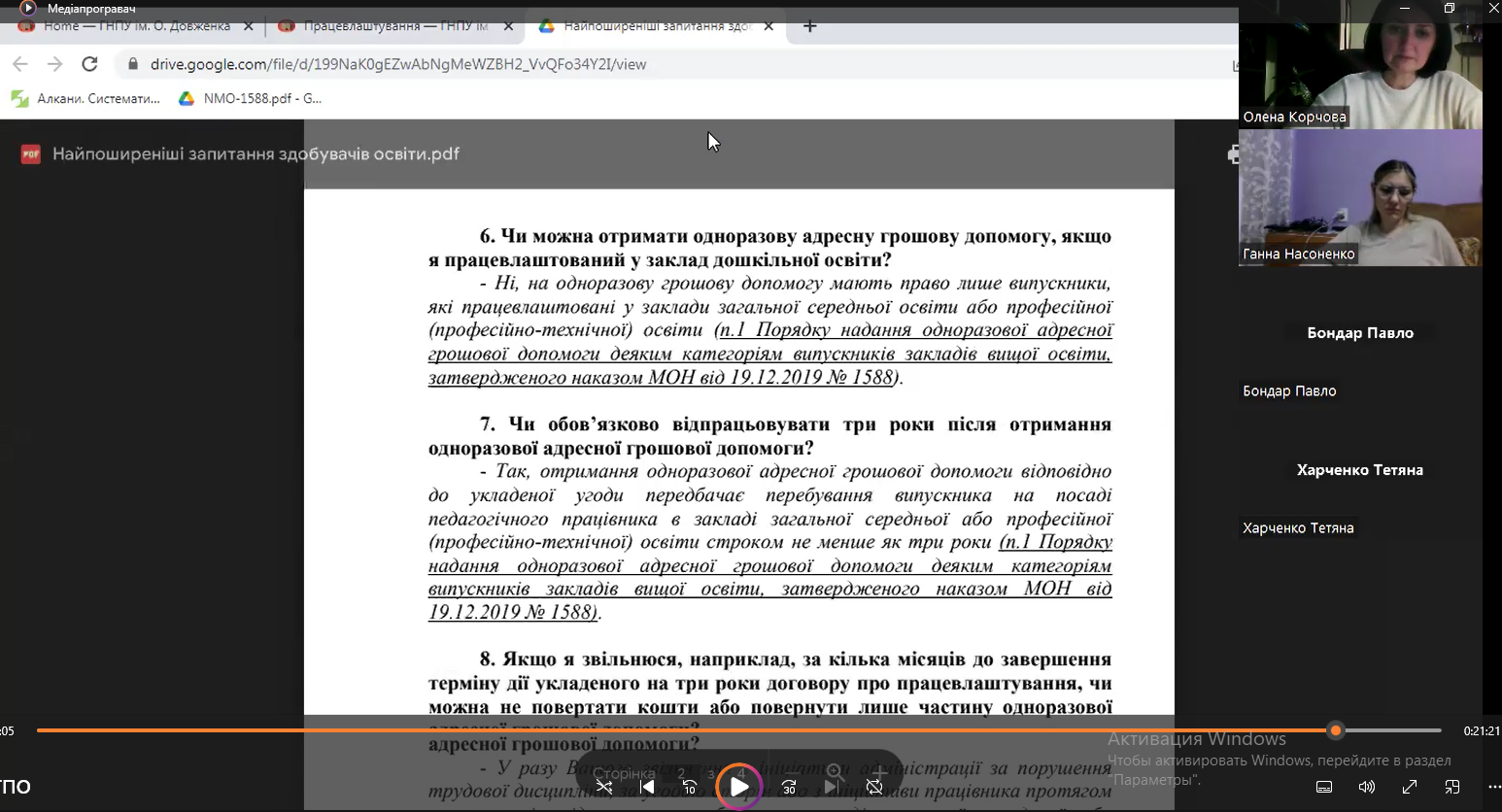Image resolution: width=1502 pixels, height=812 pixels.
Task: Select the Бондар Павло participant tile
Action: click(1360, 333)
